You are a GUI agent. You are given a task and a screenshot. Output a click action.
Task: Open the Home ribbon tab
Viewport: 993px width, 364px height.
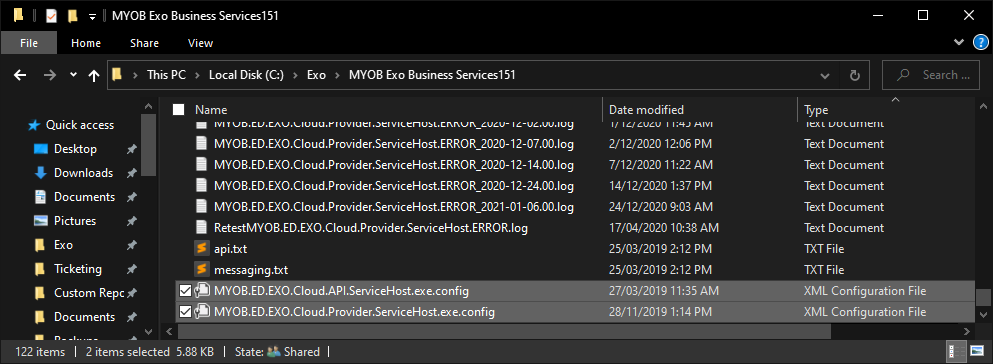[85, 43]
